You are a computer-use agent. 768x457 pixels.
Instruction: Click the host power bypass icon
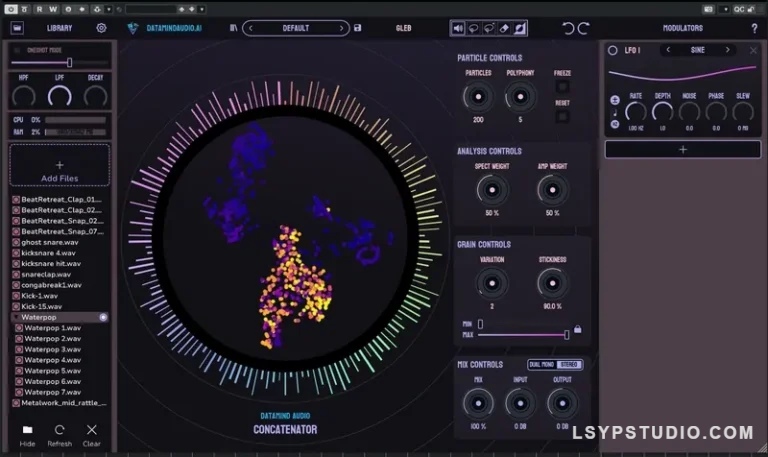click(10, 9)
